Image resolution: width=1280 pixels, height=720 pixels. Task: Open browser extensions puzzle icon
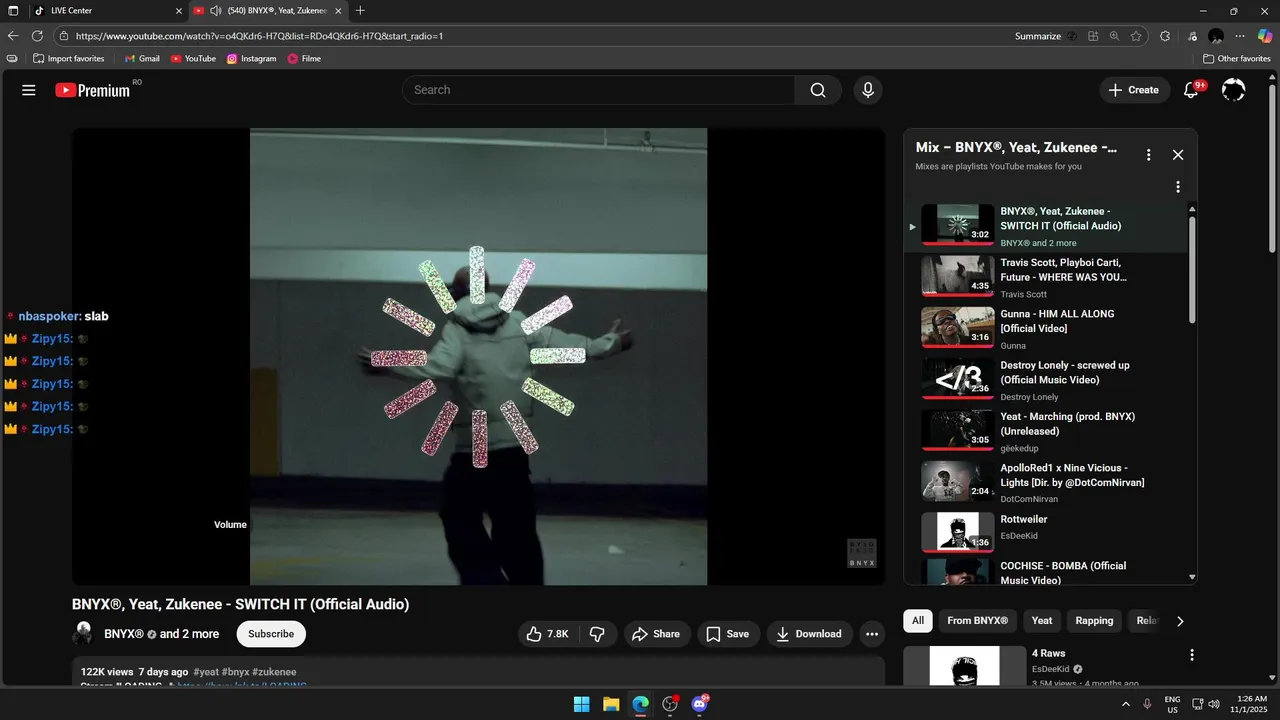(x=1165, y=36)
